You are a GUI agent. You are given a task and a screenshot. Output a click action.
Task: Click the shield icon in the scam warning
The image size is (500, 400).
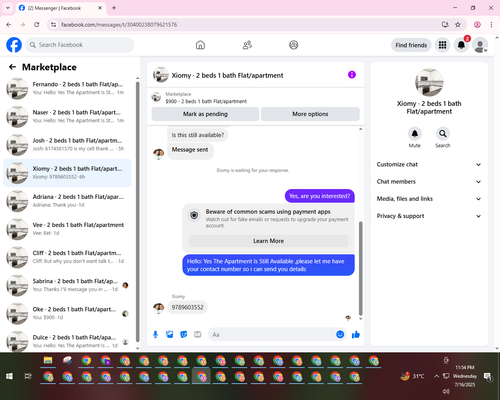pyautogui.click(x=194, y=215)
